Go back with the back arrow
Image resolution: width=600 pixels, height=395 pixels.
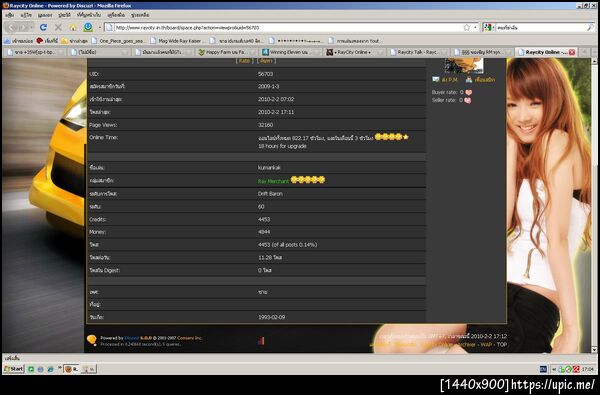[12, 27]
